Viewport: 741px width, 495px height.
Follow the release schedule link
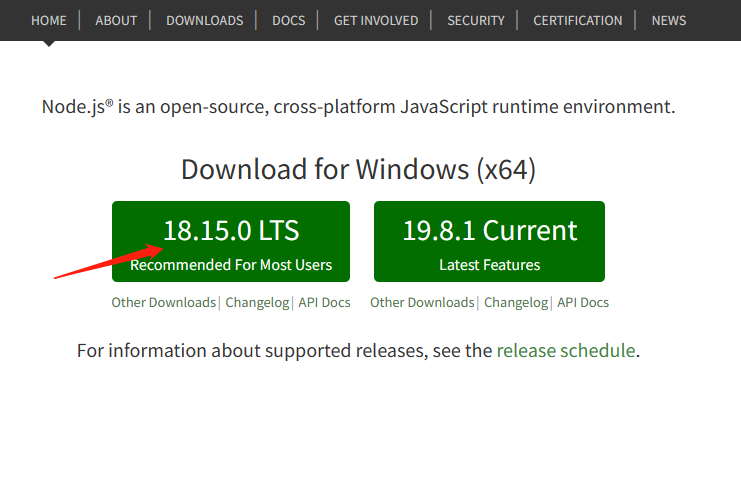coord(566,351)
